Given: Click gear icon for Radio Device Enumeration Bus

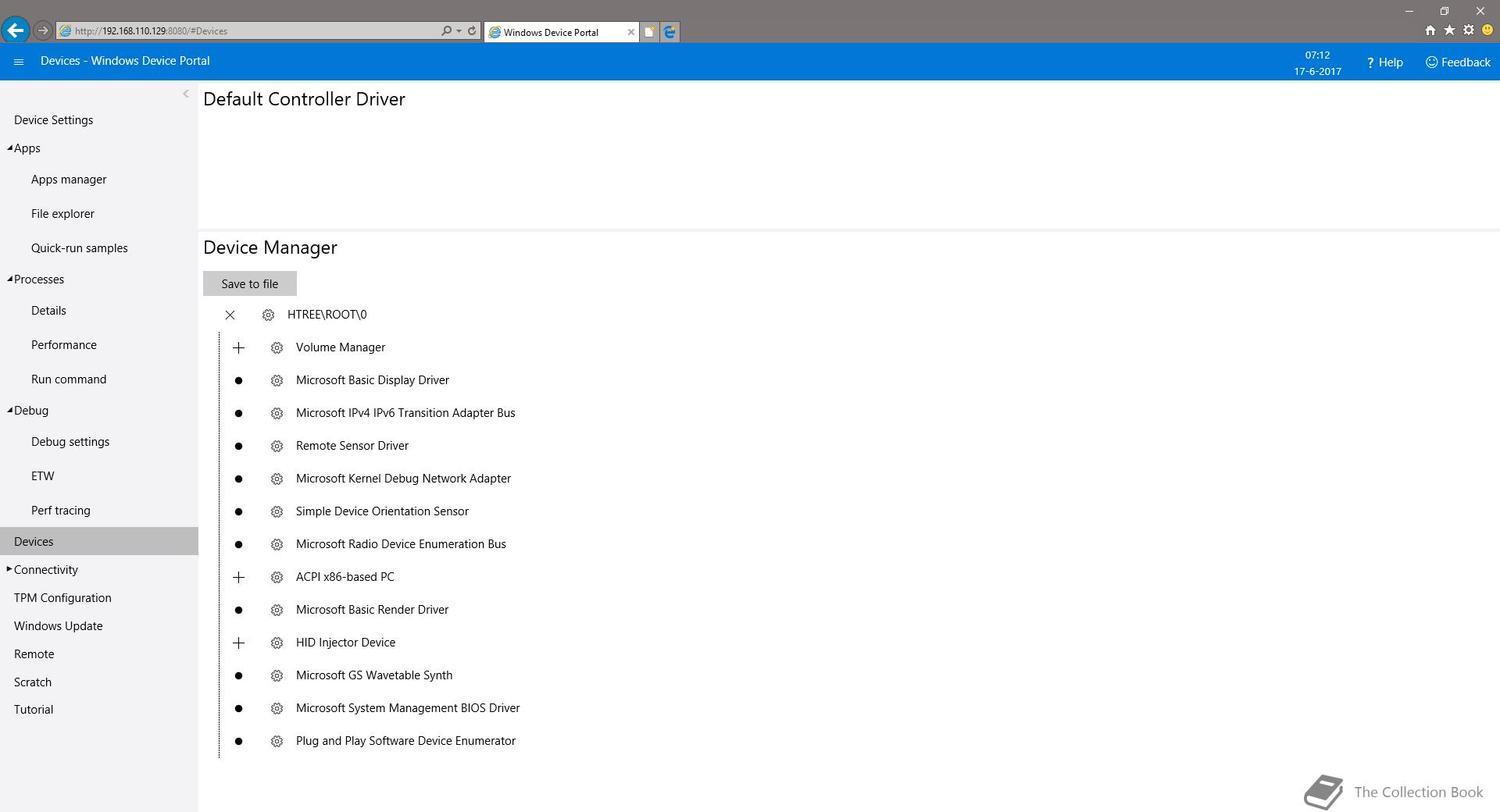Looking at the screenshot, I should [277, 544].
